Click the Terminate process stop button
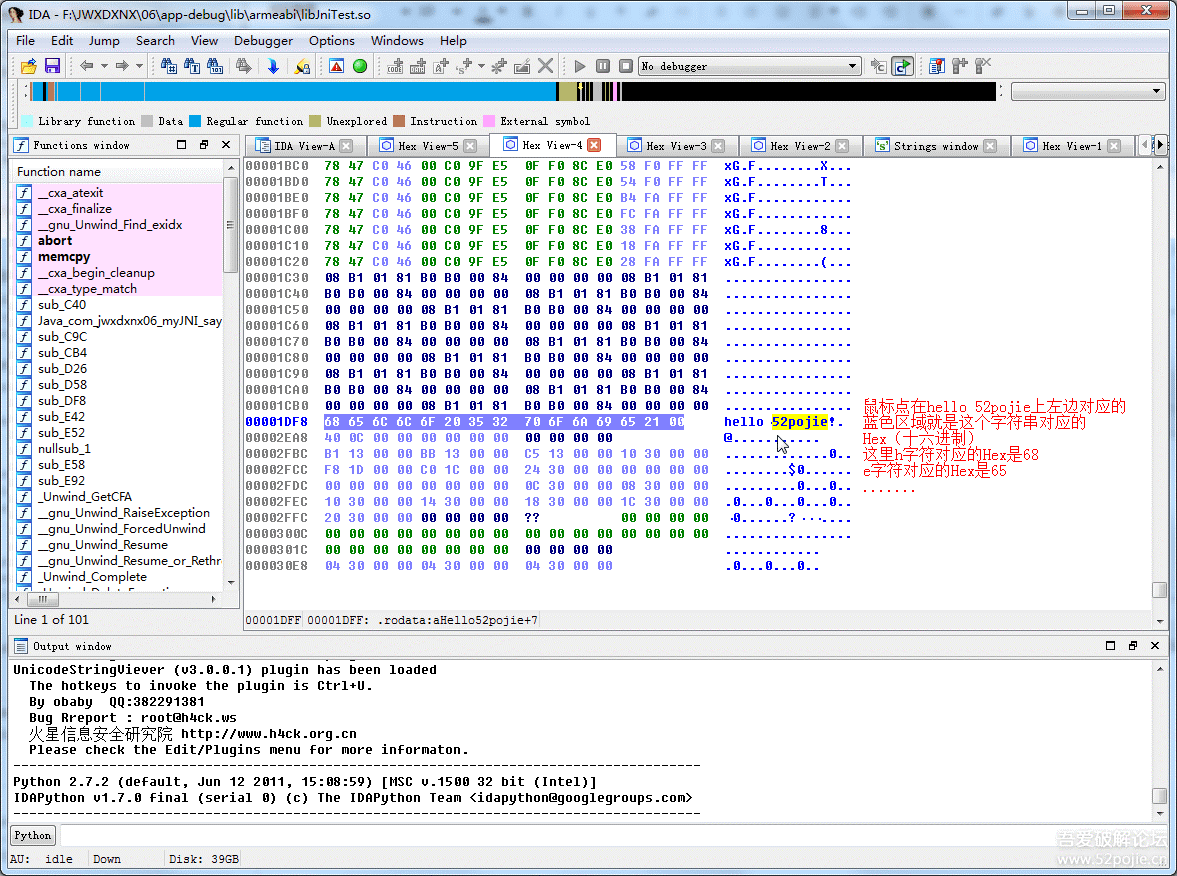The height and width of the screenshot is (876, 1177). click(626, 66)
